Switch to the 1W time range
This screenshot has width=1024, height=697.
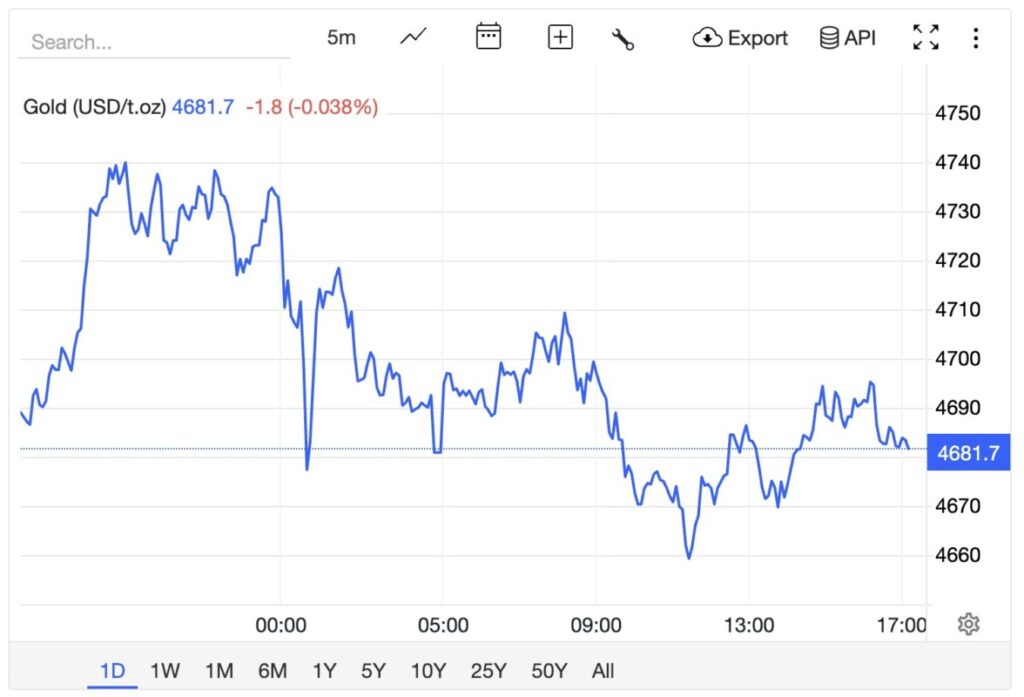165,670
